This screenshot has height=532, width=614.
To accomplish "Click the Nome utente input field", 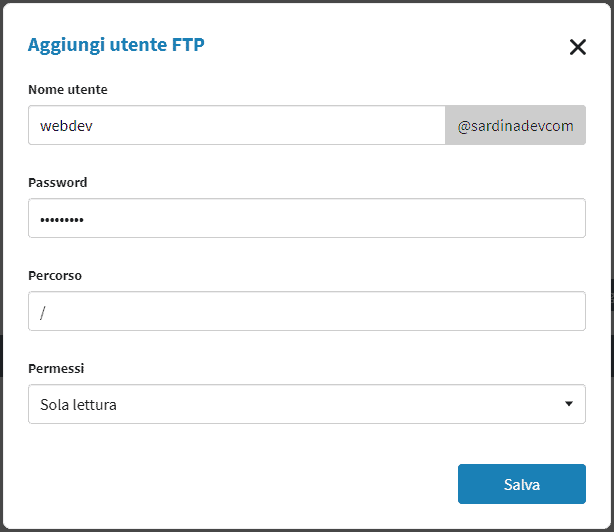I will pyautogui.click(x=236, y=126).
